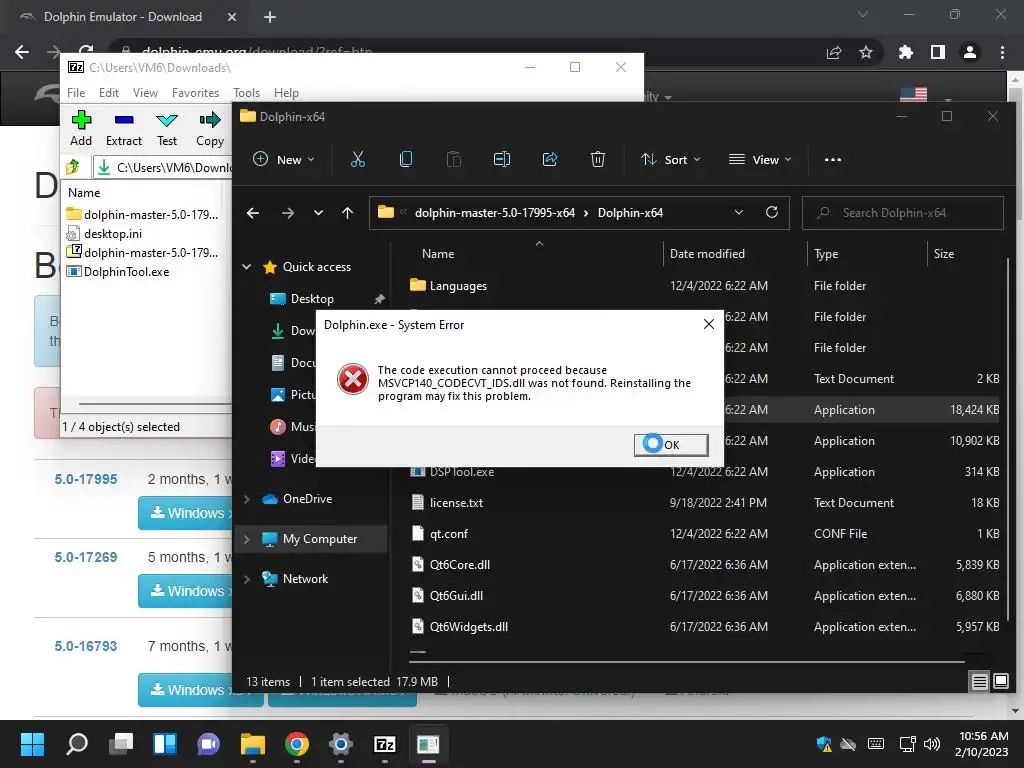Click the 5.0-17269 version link
The image size is (1024, 768).
point(86,557)
